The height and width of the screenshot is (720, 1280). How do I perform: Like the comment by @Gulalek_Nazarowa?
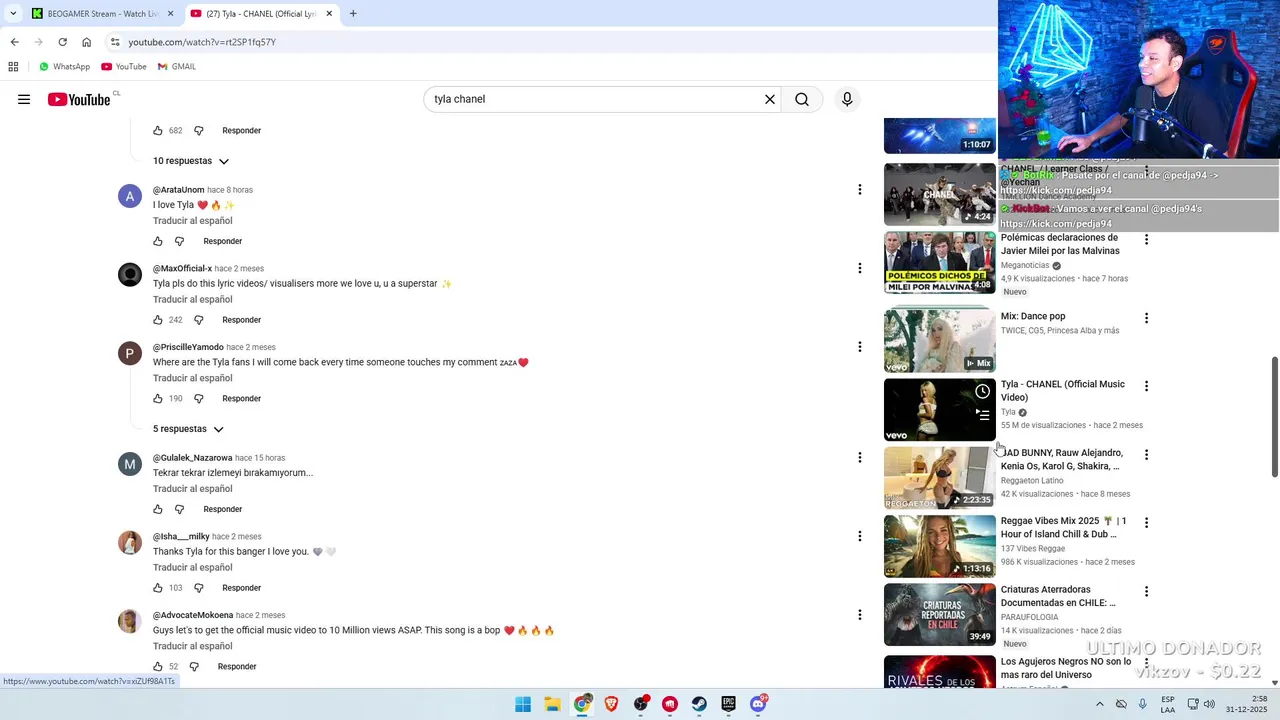coord(158,509)
